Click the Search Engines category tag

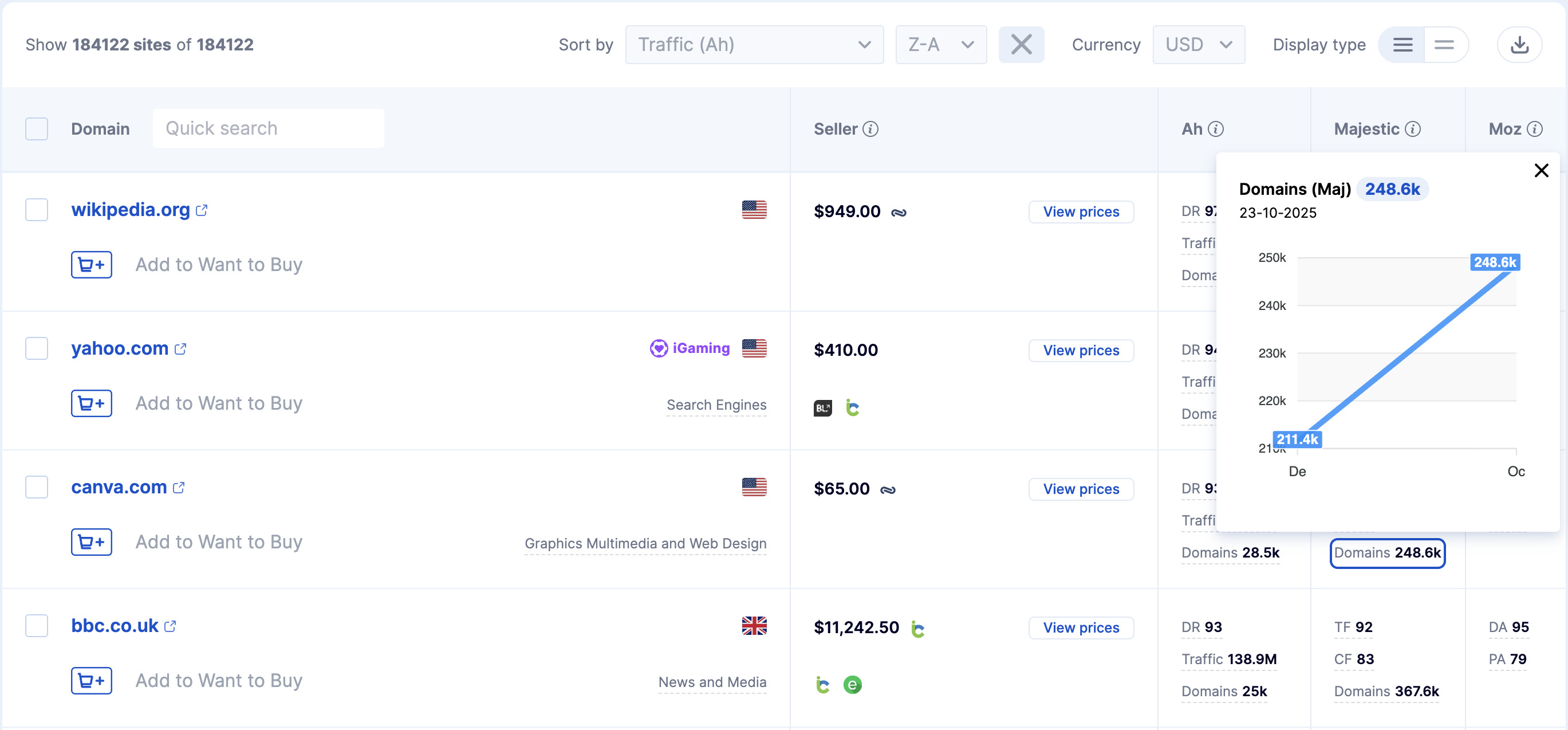point(716,405)
